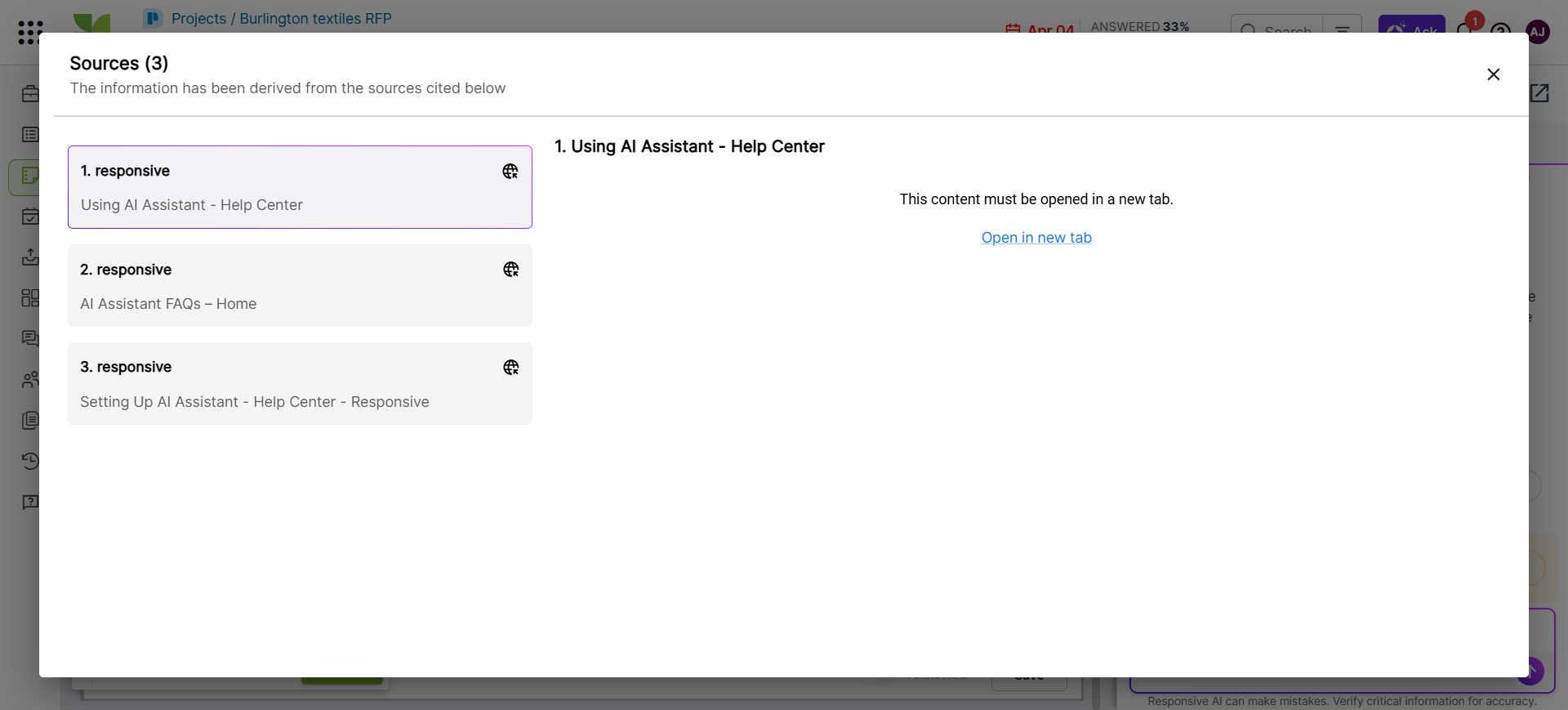Open the feedback question sidebar icon
Viewport: 1568px width, 710px height.
(30, 502)
